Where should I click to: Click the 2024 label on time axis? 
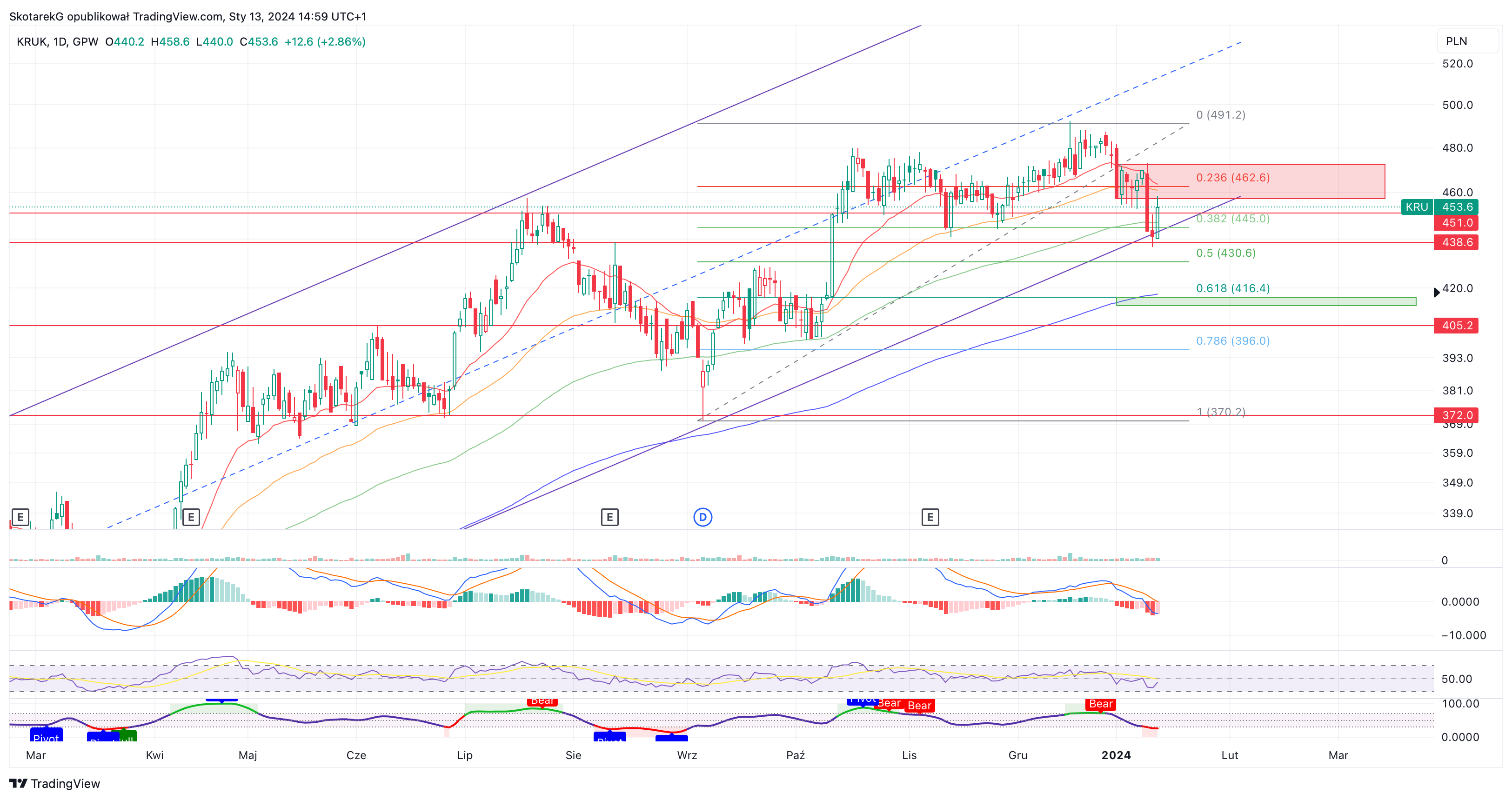point(1116,755)
